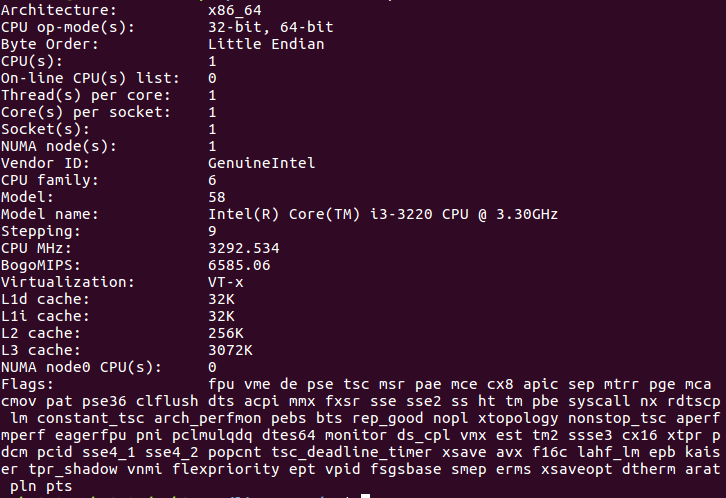Click the VT-x virtualization value
726x498 pixels.
coord(225,282)
